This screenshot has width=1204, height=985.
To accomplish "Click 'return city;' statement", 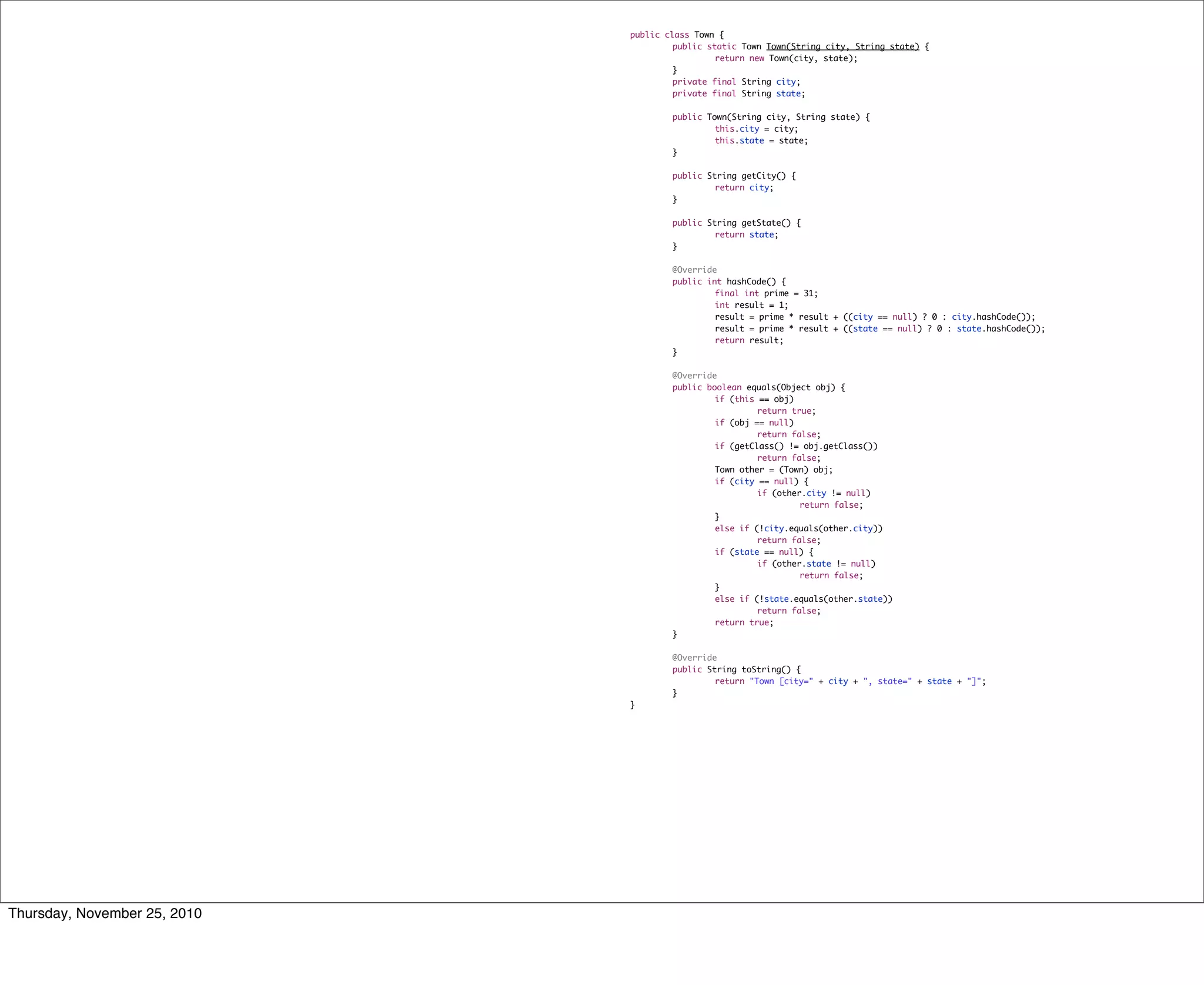I will pyautogui.click(x=744, y=188).
